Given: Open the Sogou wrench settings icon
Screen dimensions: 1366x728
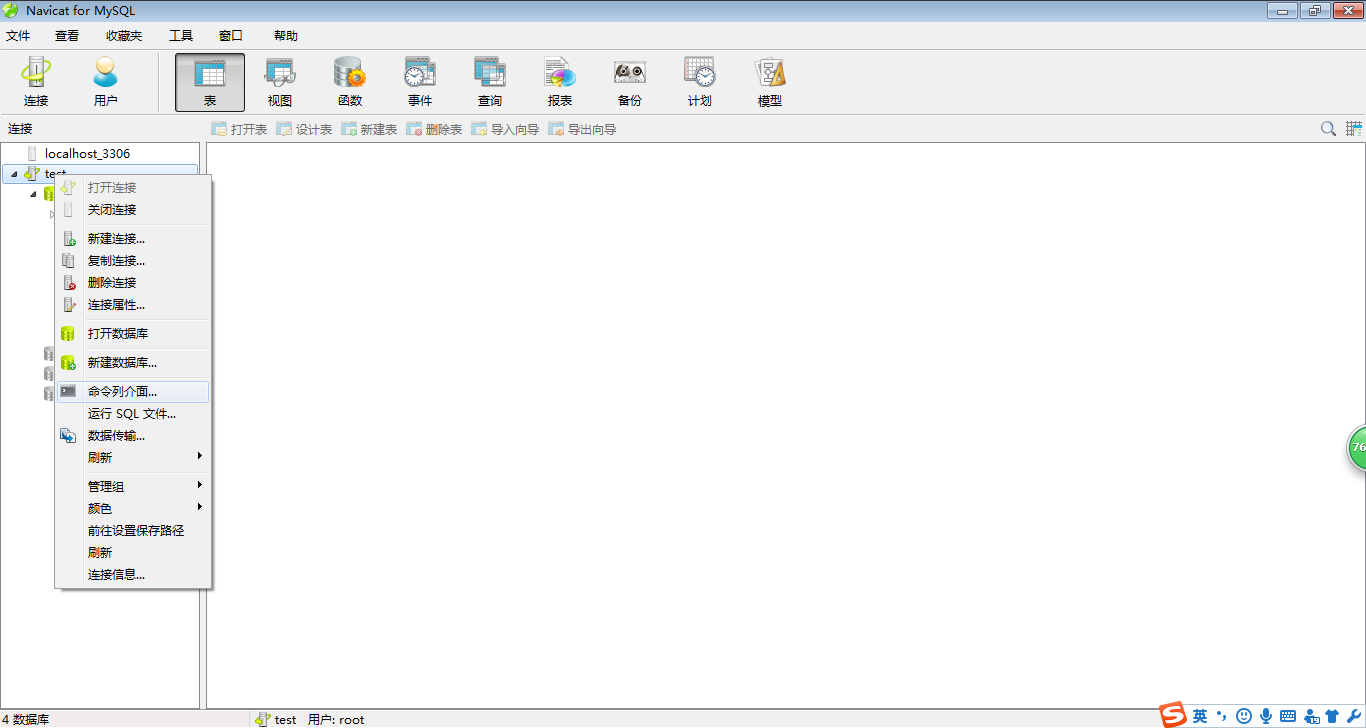Looking at the screenshot, I should tap(1354, 716).
